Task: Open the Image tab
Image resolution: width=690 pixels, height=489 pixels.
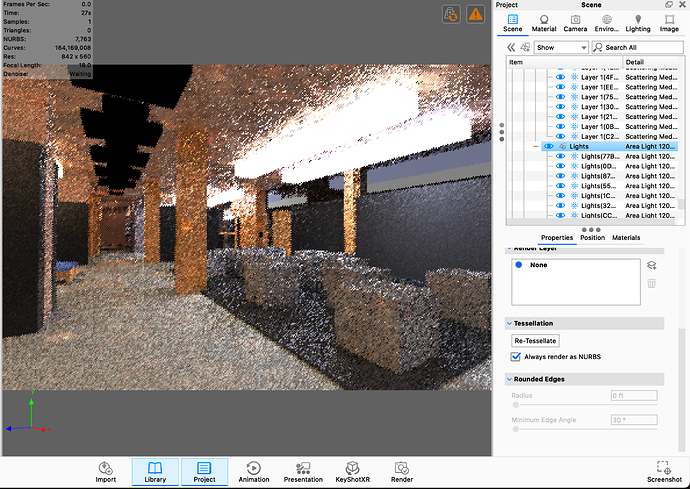Action: pos(669,23)
